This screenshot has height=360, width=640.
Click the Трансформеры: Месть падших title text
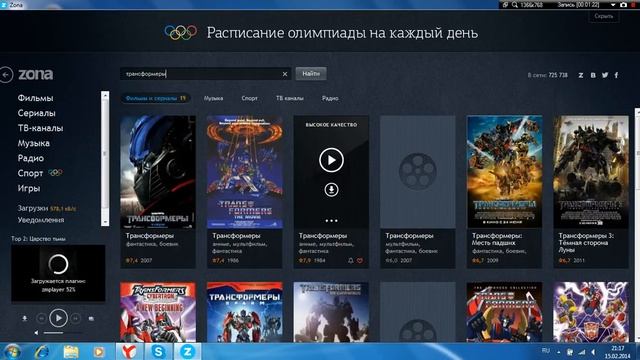pos(497,239)
